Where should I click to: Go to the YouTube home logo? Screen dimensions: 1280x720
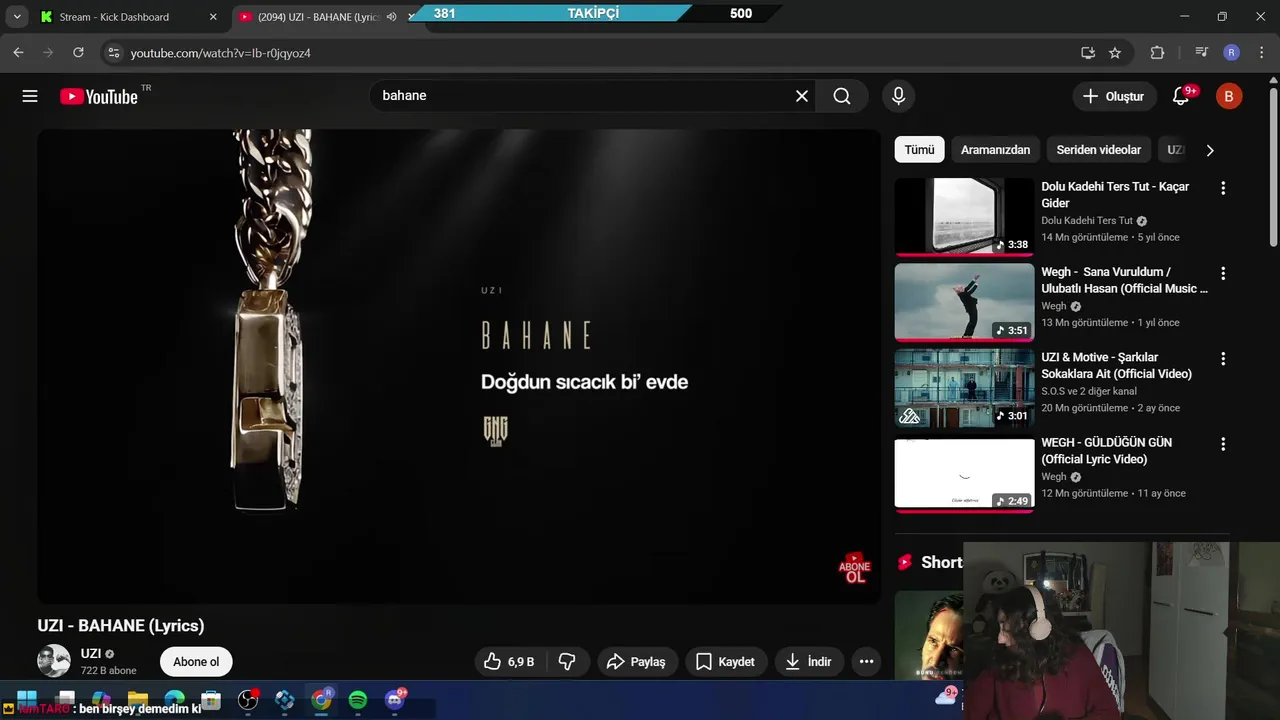[98, 96]
